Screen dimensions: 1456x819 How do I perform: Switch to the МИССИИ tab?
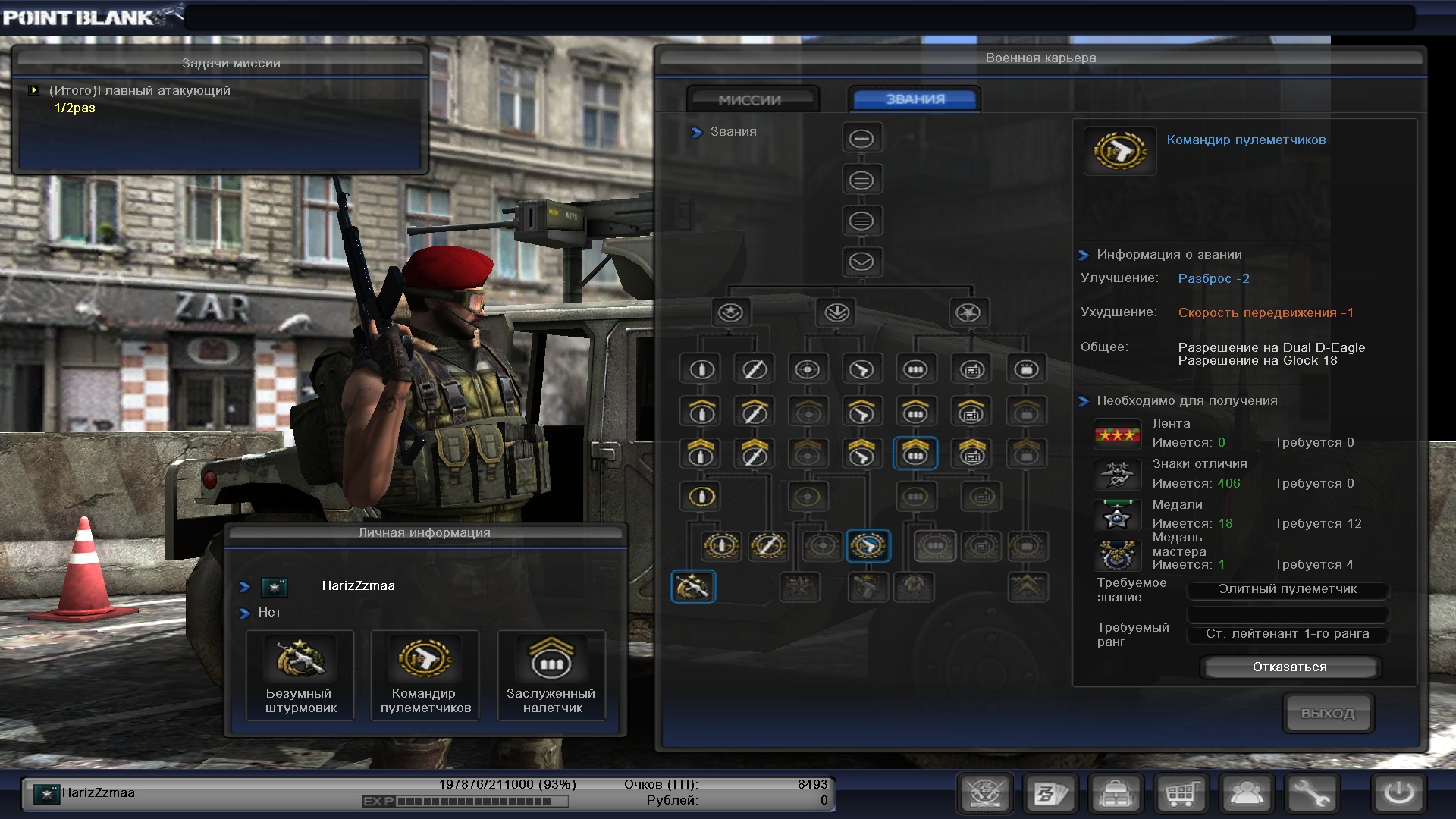click(752, 99)
